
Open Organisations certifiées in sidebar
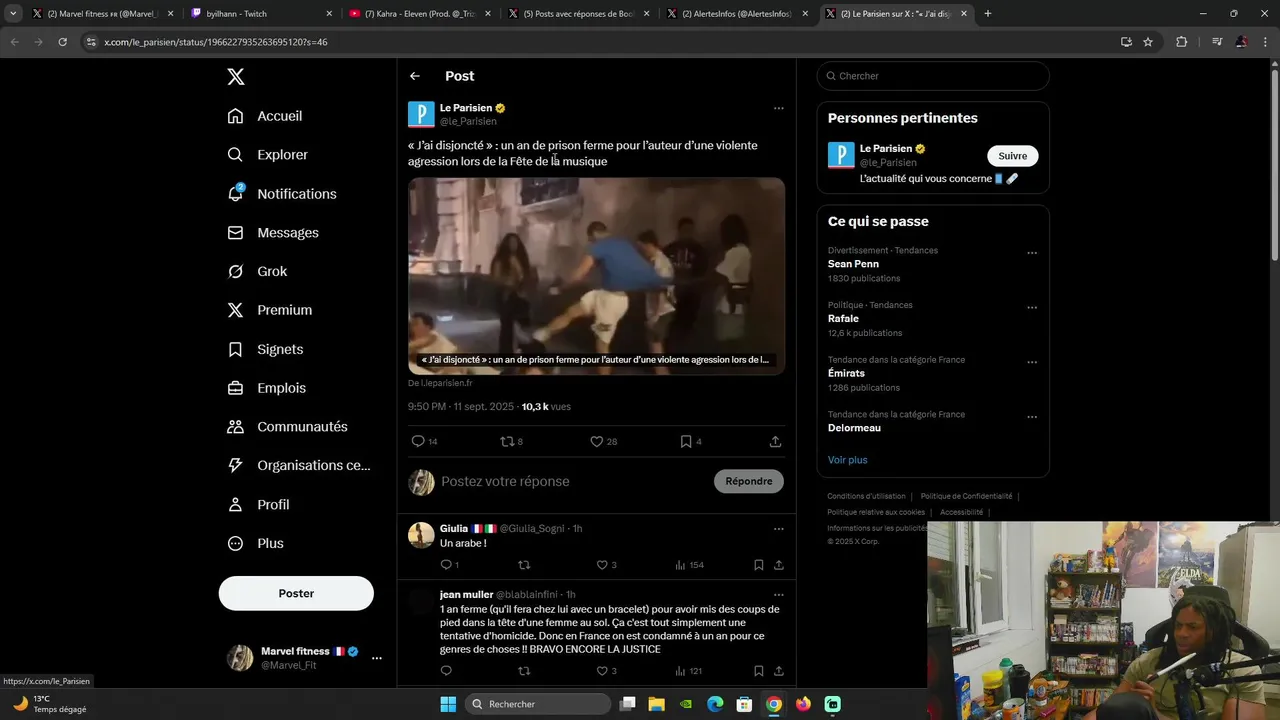click(x=299, y=466)
